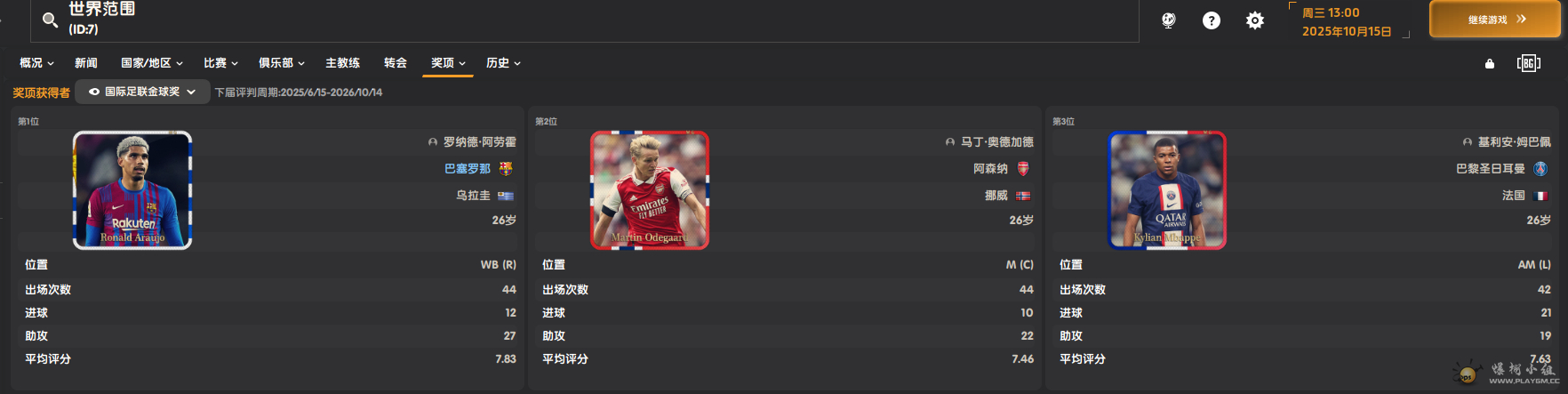This screenshot has width=1568, height=394.
Task: Toggle the padlock lock icon
Action: pos(1490,63)
